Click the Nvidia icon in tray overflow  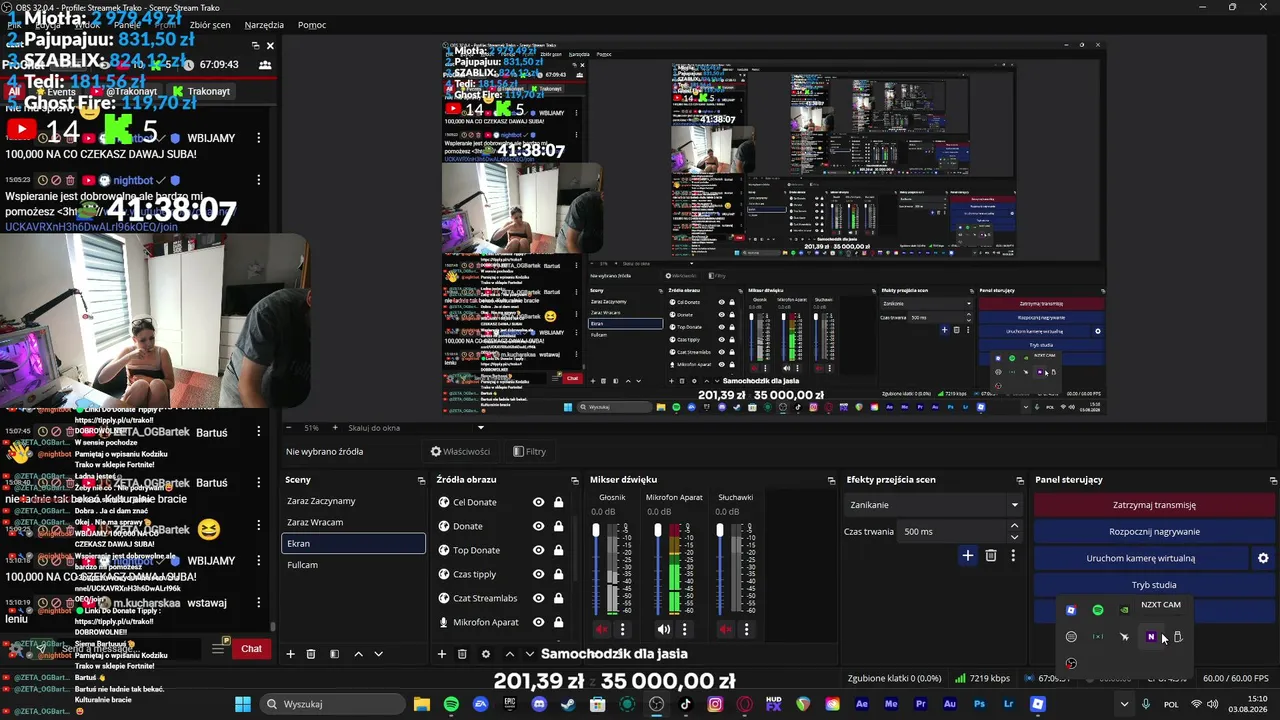[x=1124, y=610]
